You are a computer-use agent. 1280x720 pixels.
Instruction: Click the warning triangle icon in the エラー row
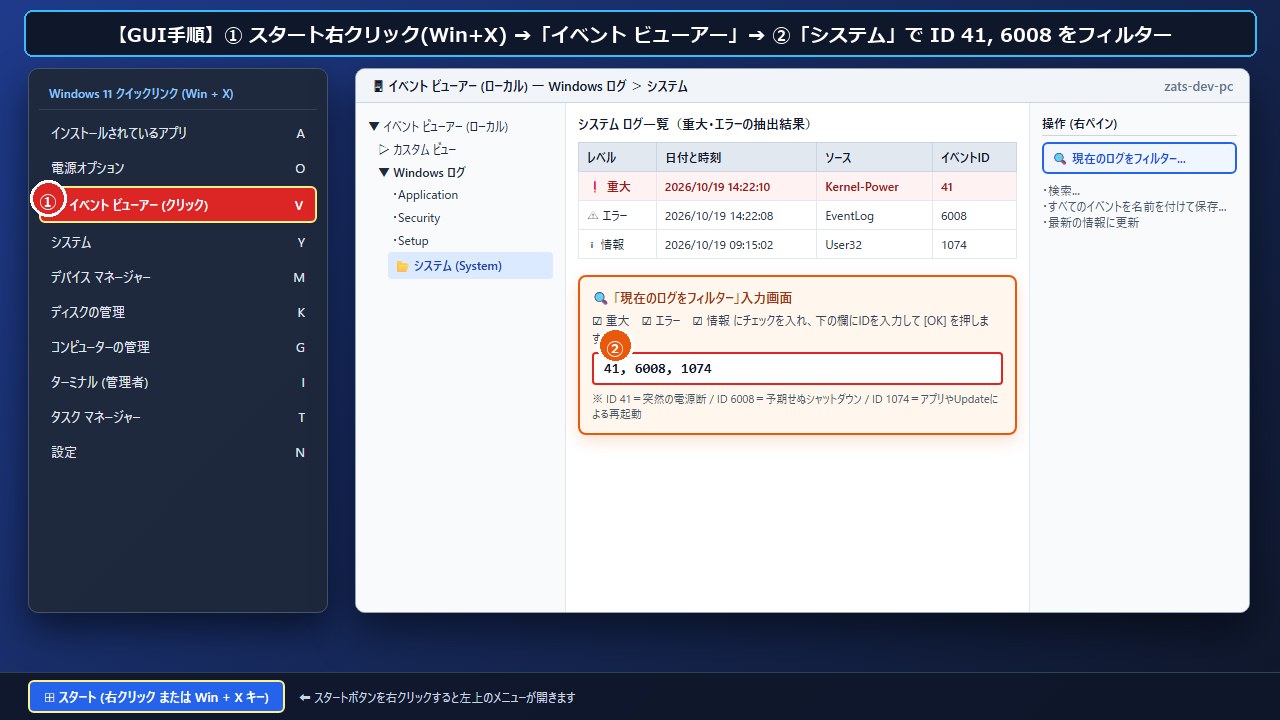(x=593, y=216)
